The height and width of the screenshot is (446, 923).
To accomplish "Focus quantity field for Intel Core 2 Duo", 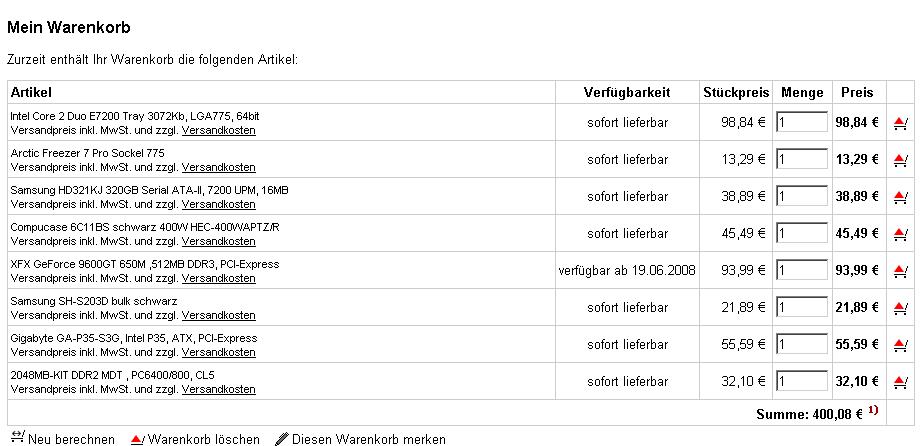I will click(x=802, y=122).
